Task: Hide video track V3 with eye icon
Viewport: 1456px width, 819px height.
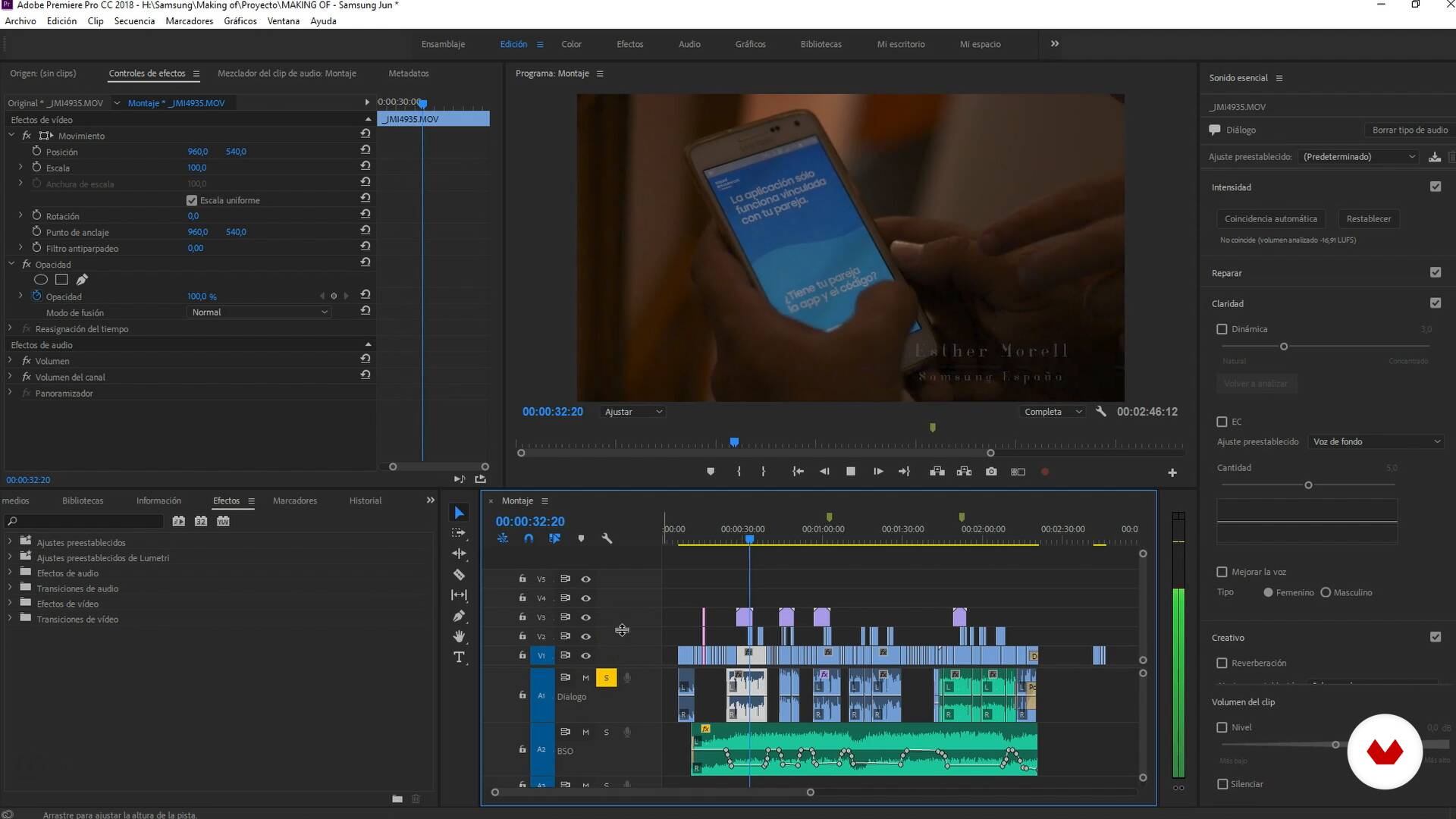Action: pos(585,617)
